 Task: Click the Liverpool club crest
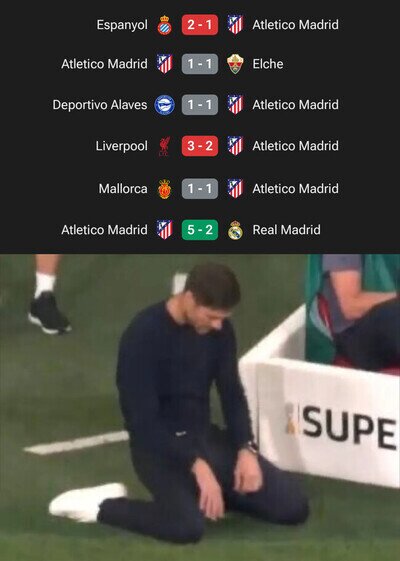point(165,146)
